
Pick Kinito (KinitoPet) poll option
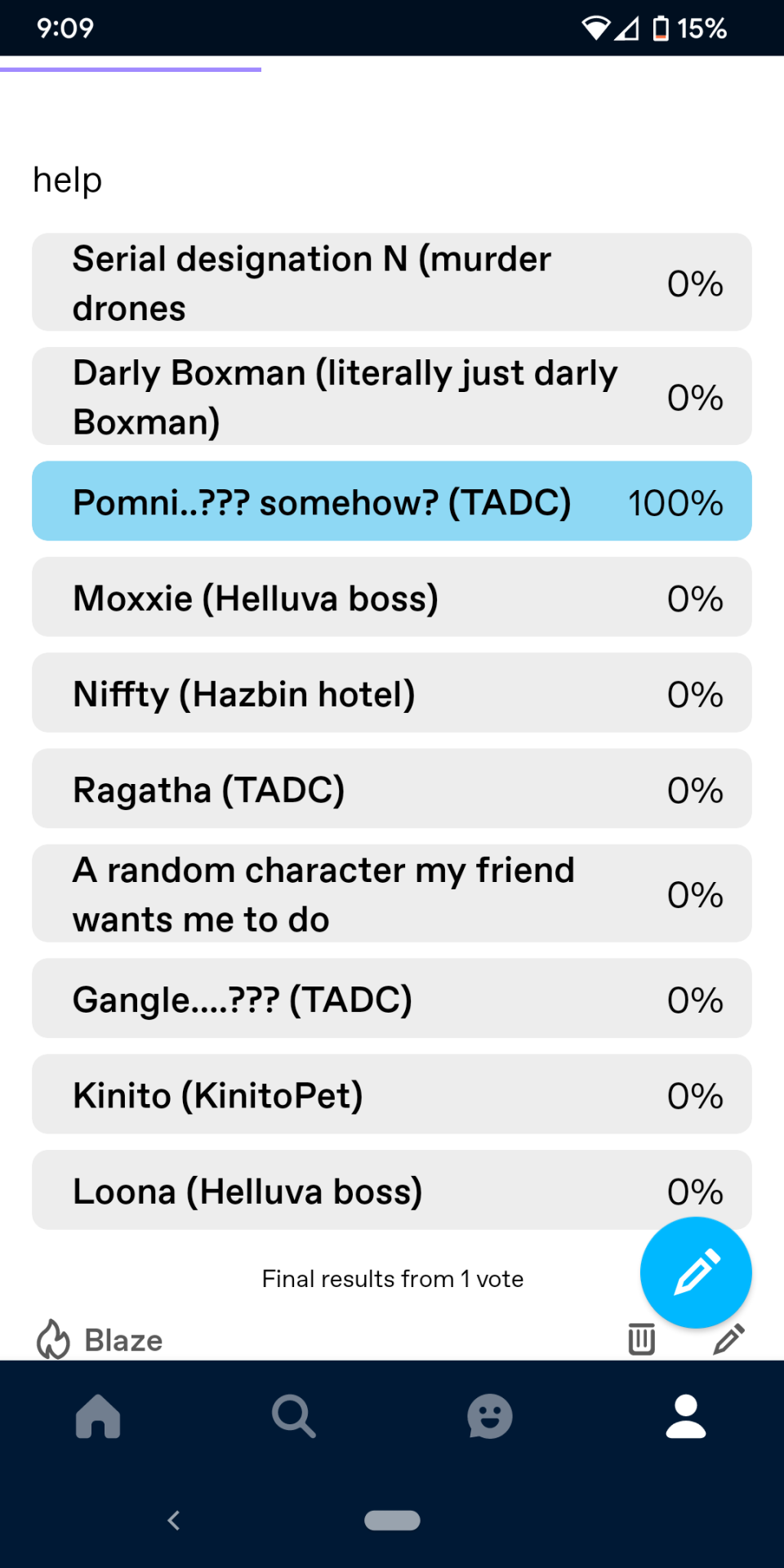click(x=392, y=1094)
